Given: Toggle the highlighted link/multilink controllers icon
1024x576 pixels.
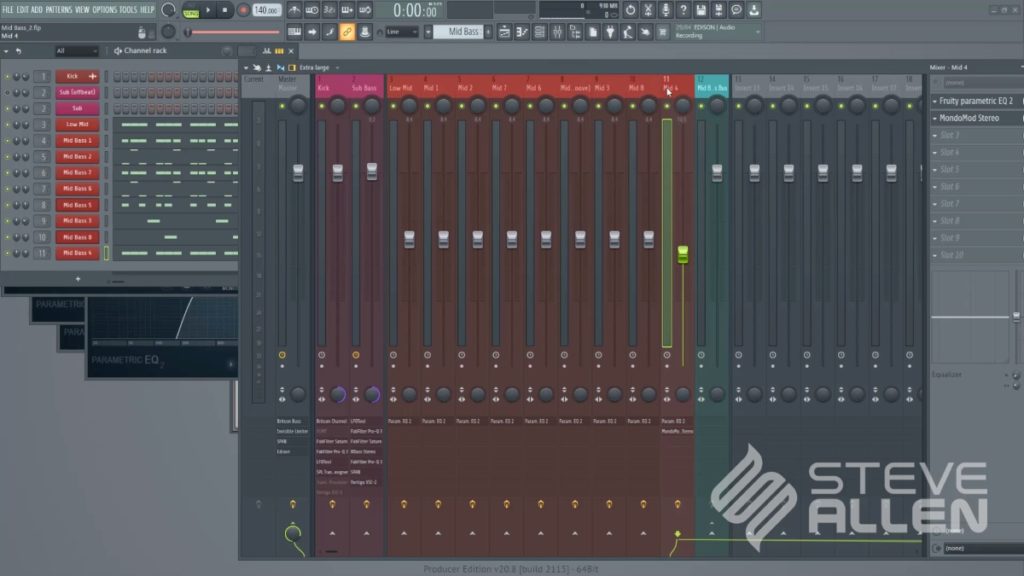Looking at the screenshot, I should (347, 32).
